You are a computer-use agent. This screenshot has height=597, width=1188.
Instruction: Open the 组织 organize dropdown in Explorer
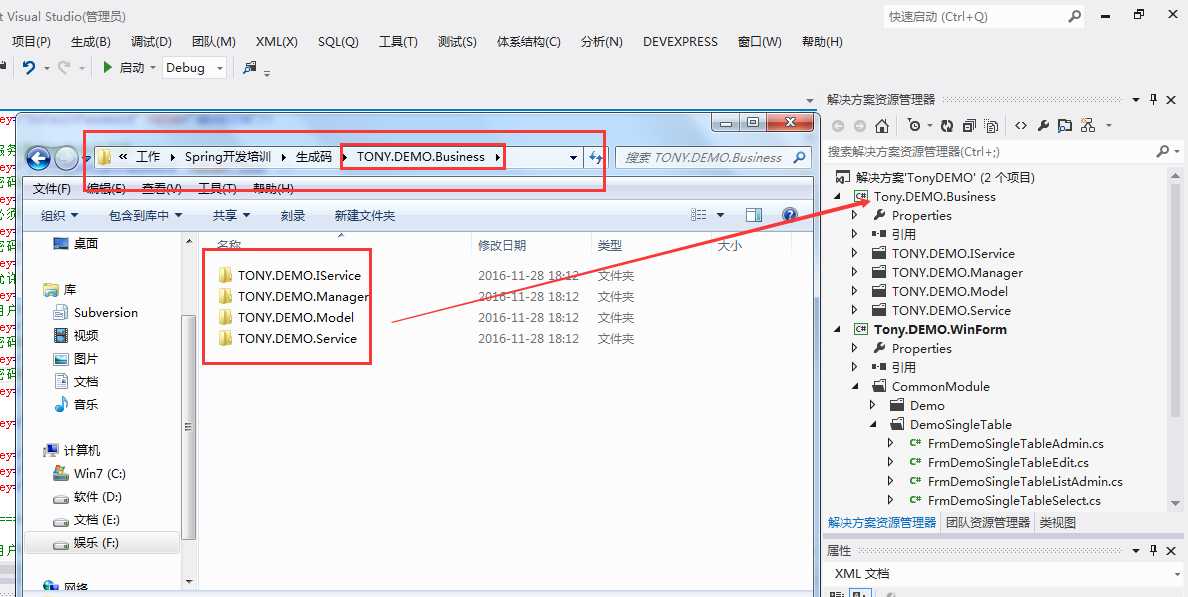[59, 216]
